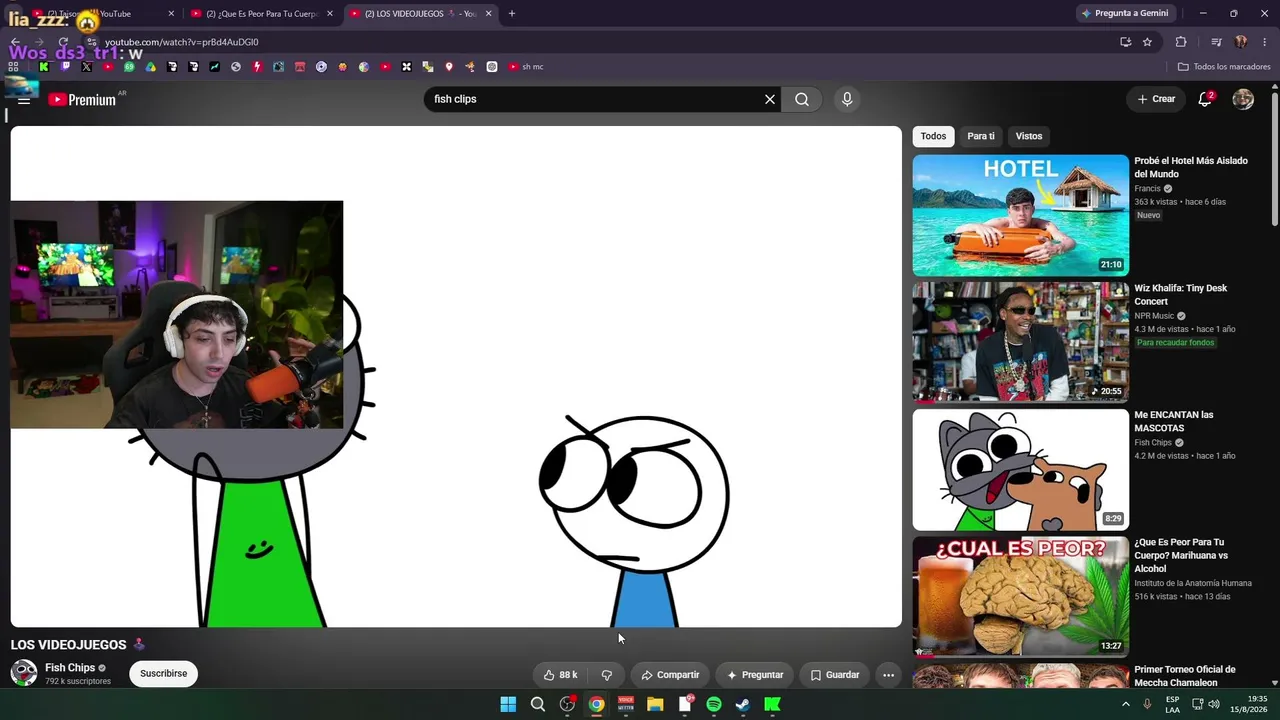Open Spotify from the taskbar

[x=714, y=705]
